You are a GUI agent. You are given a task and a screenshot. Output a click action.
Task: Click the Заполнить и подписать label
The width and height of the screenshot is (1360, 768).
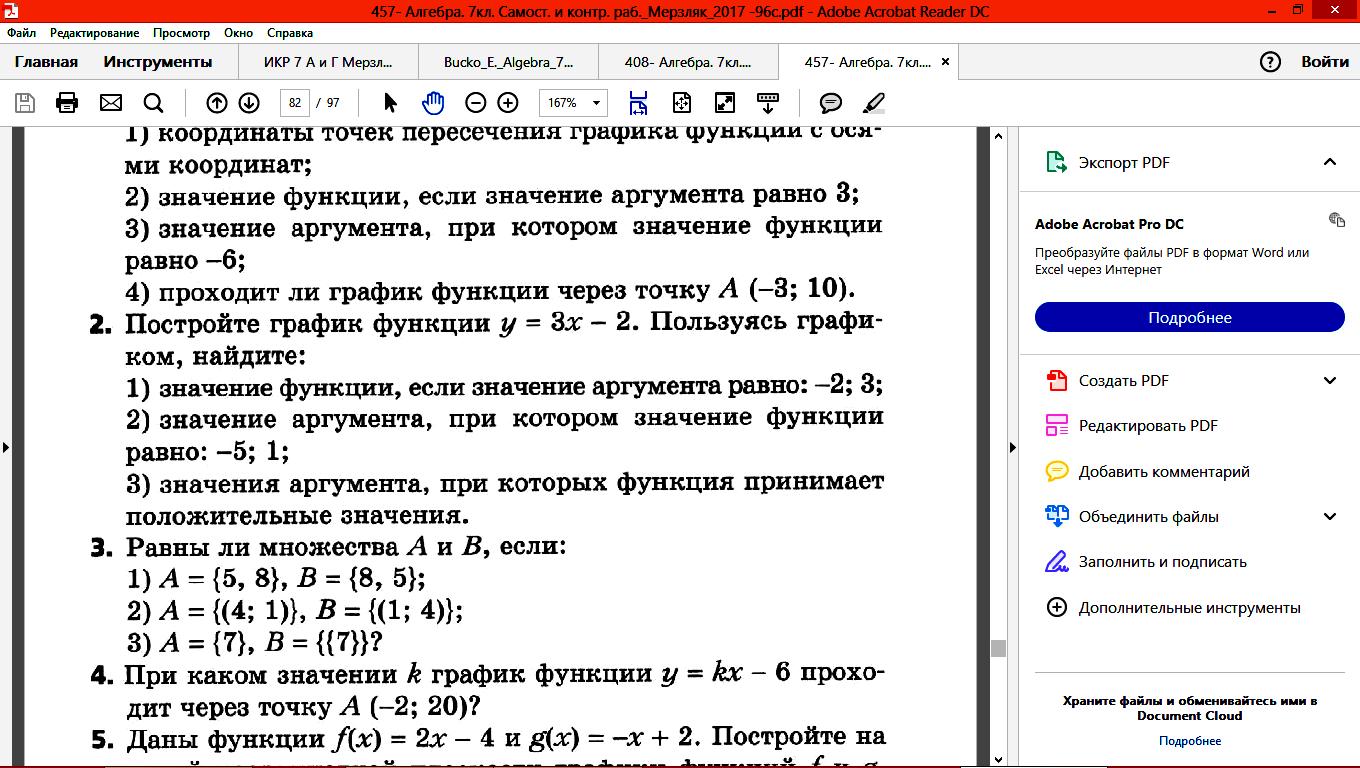point(1163,561)
